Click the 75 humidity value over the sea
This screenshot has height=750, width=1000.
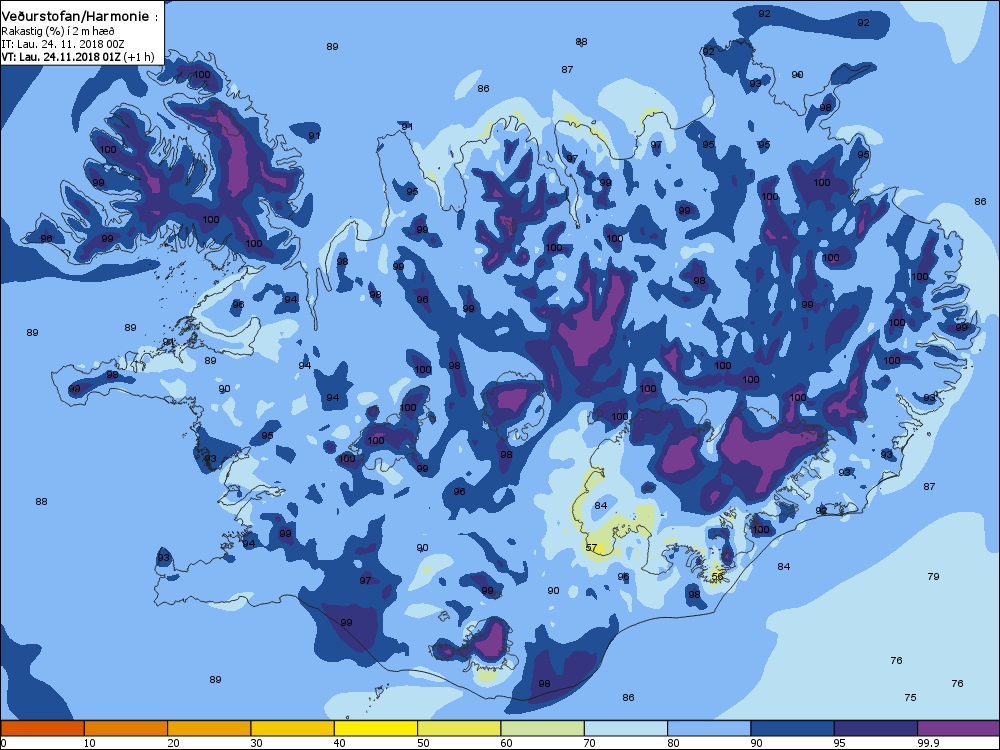point(910,698)
